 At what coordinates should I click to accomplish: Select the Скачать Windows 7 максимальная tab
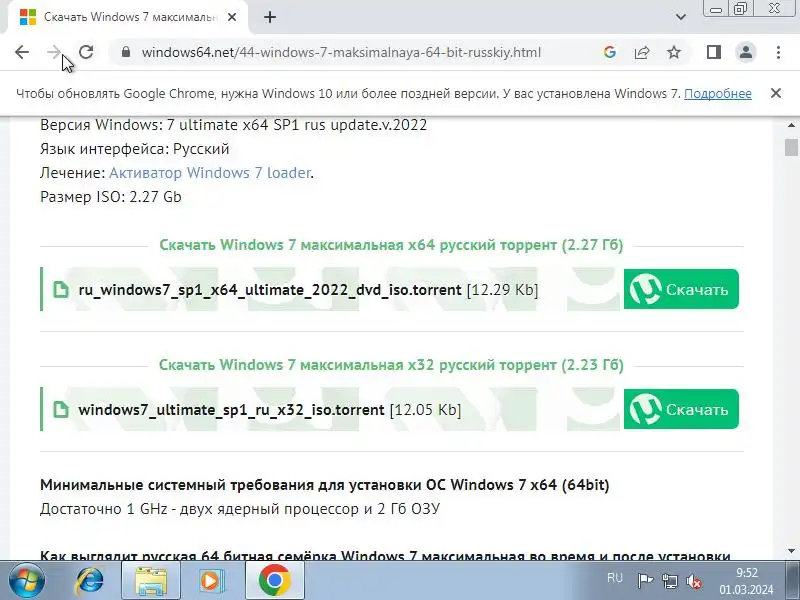click(x=128, y=17)
